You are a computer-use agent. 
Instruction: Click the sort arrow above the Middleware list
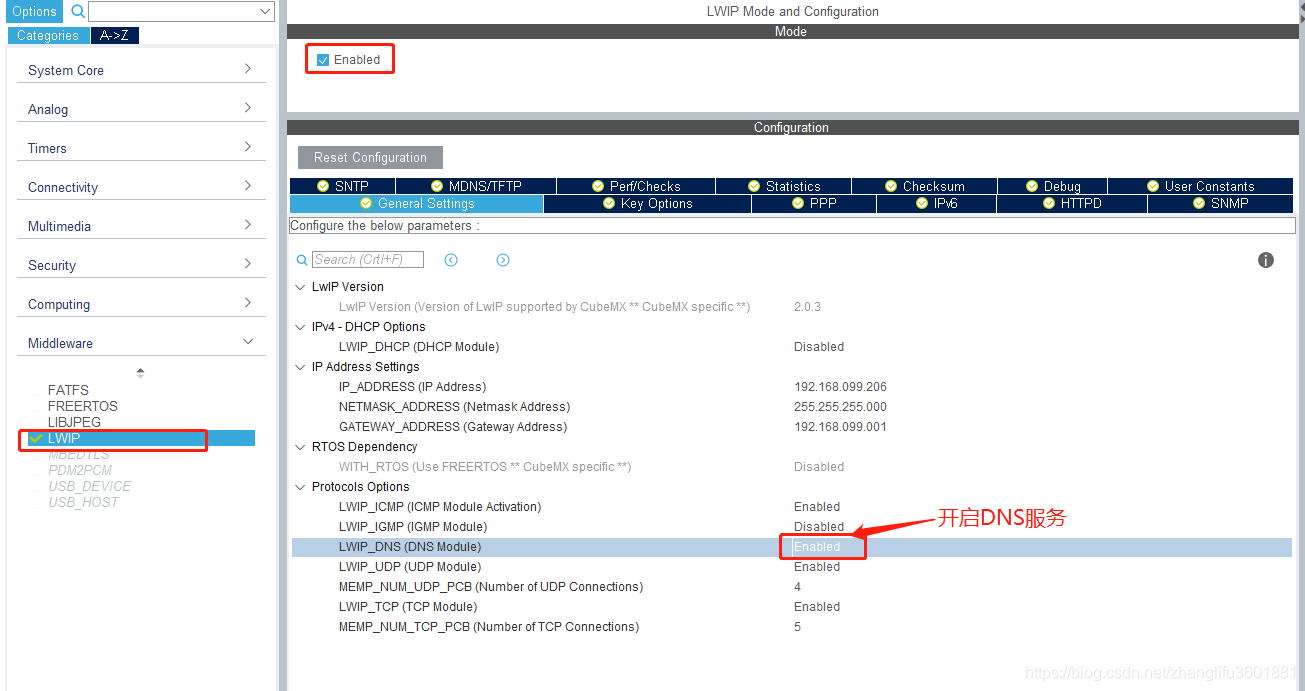click(x=140, y=370)
